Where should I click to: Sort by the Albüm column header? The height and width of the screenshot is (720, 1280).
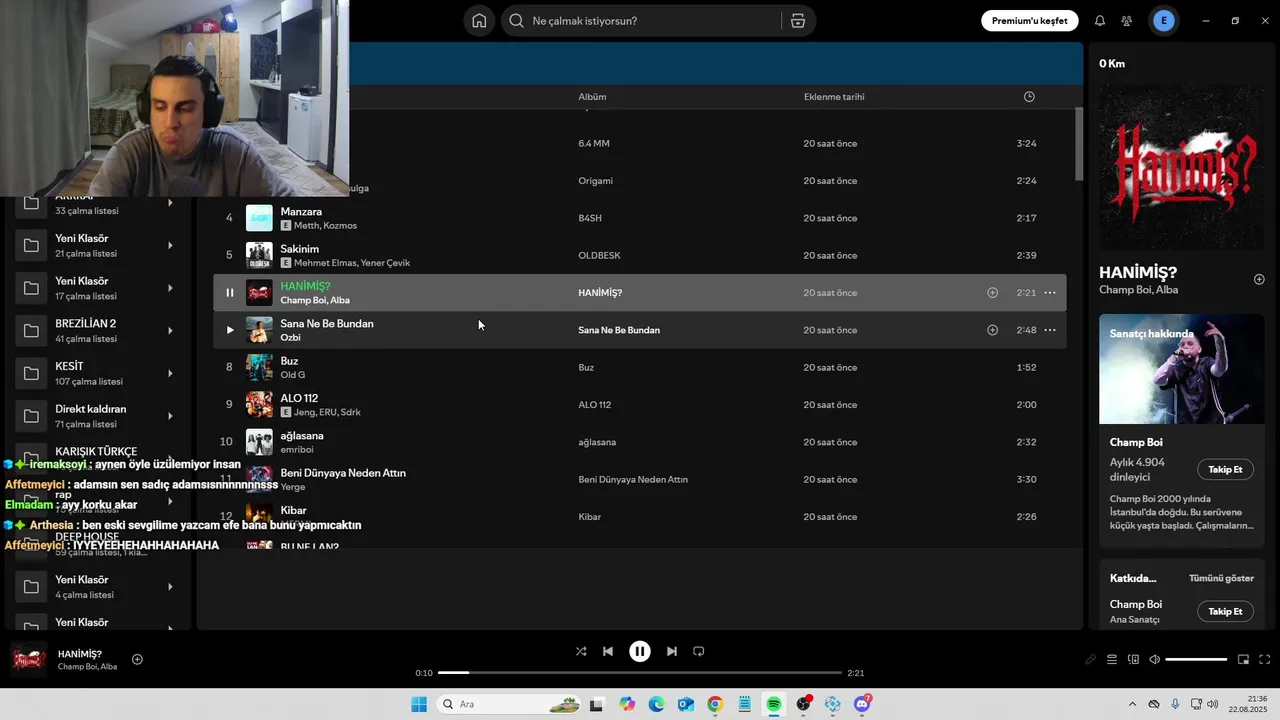[592, 97]
